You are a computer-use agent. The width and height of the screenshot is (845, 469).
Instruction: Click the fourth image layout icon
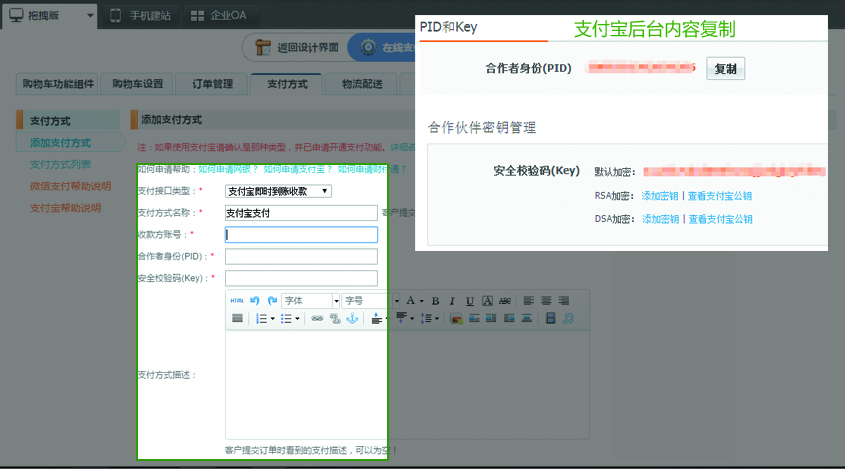point(509,319)
